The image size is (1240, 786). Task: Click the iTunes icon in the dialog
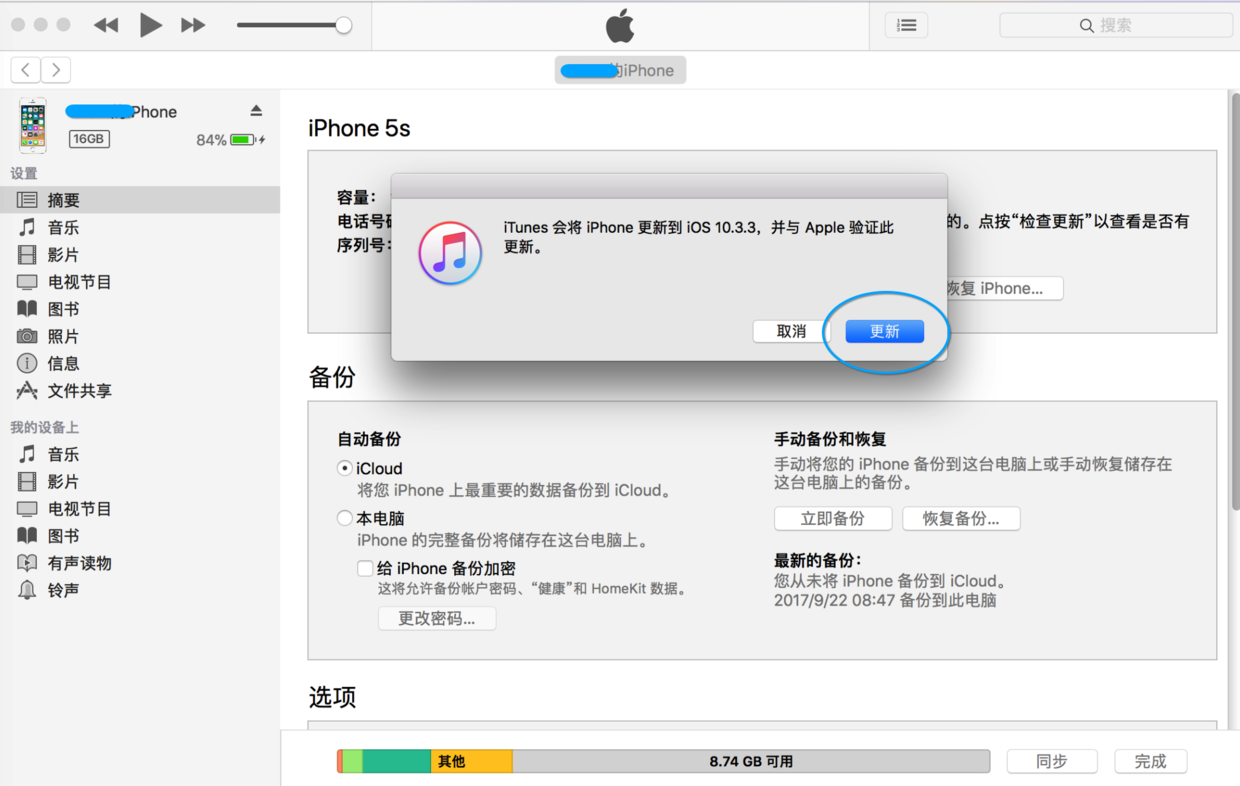click(450, 253)
